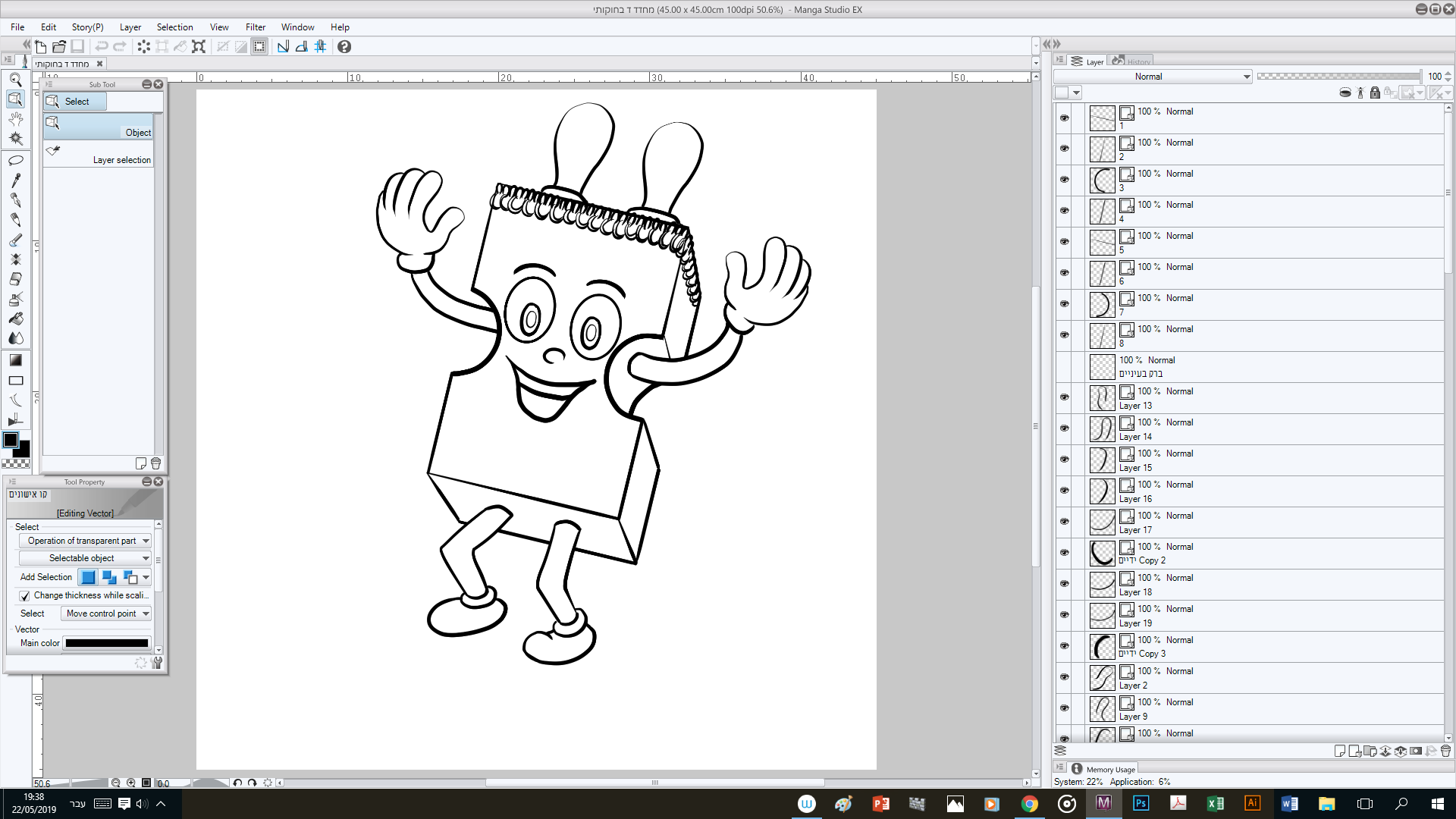Choose the Auto select magic wand tool
1456x819 pixels.
pos(15,139)
